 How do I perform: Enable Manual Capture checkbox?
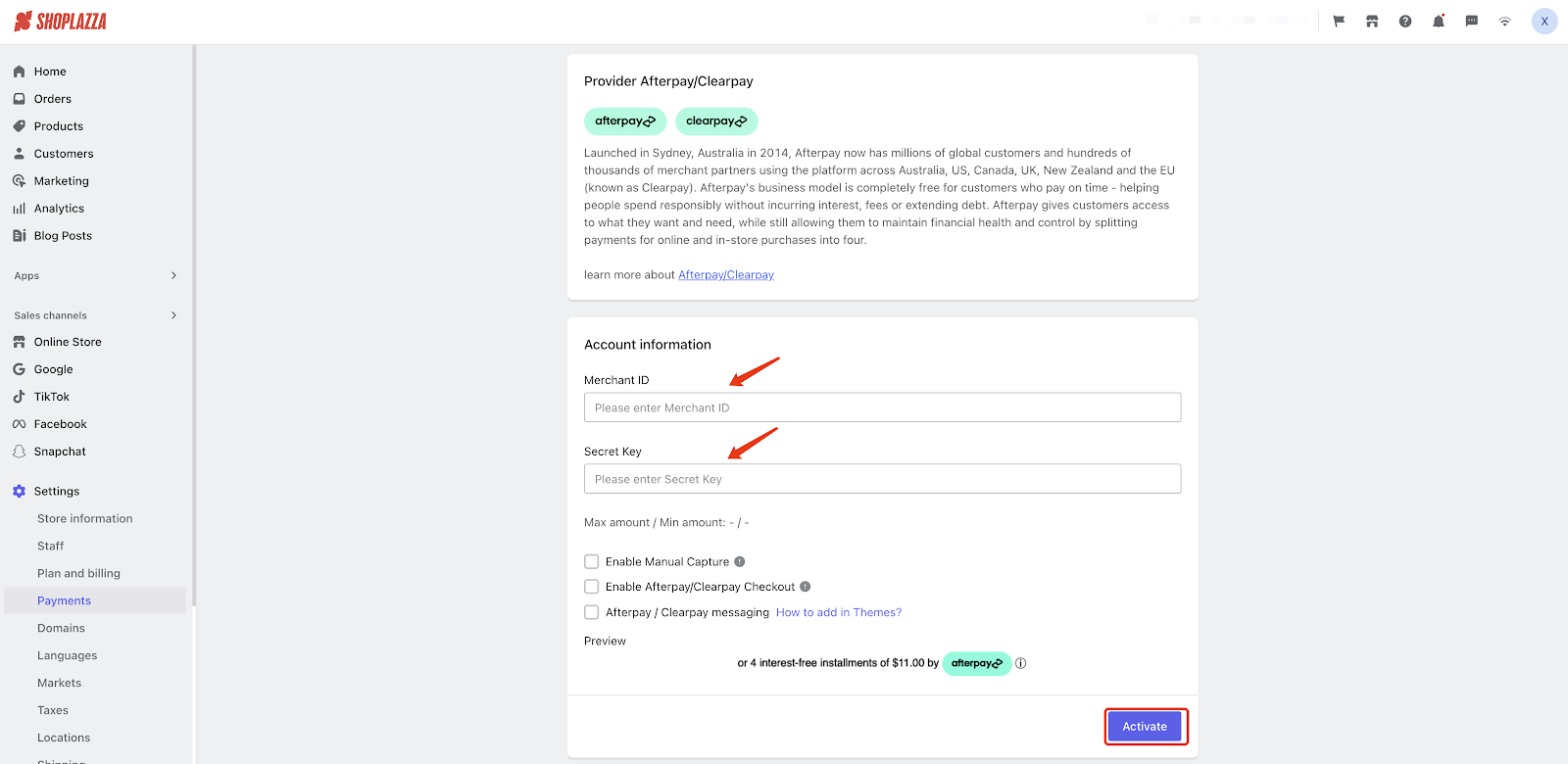tap(592, 562)
